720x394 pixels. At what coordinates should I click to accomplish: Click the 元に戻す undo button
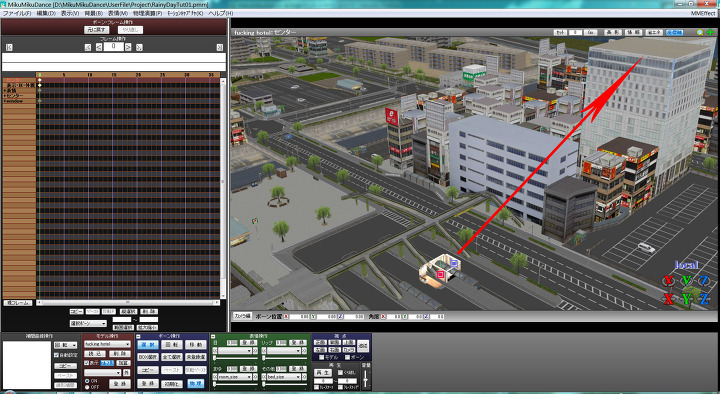(x=96, y=30)
